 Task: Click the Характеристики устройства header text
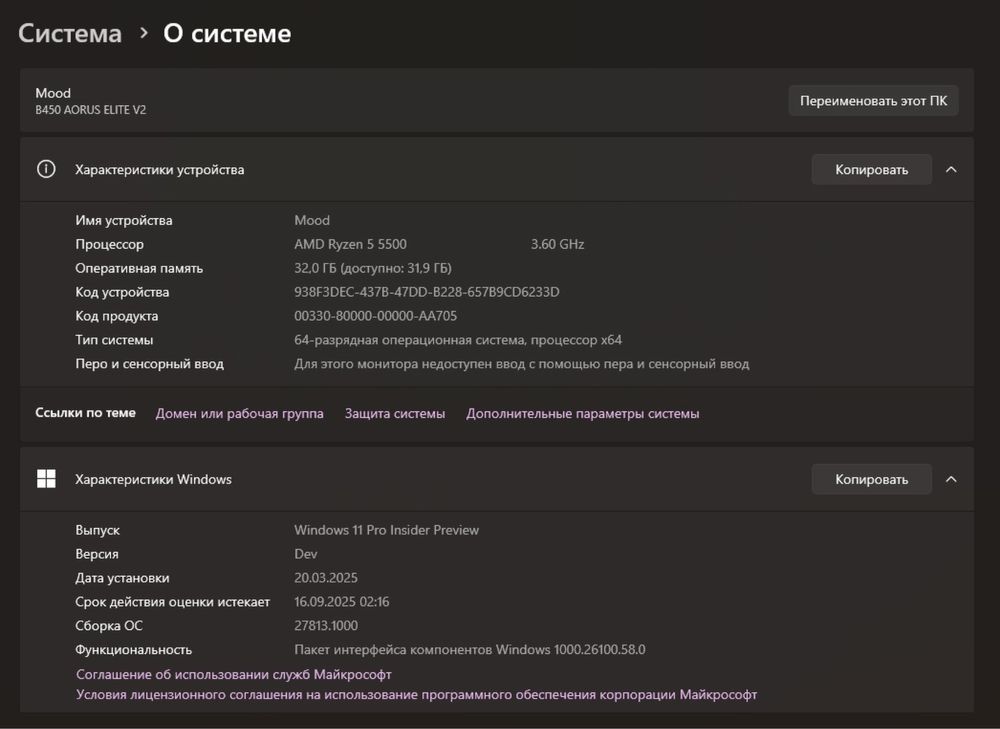click(x=159, y=170)
